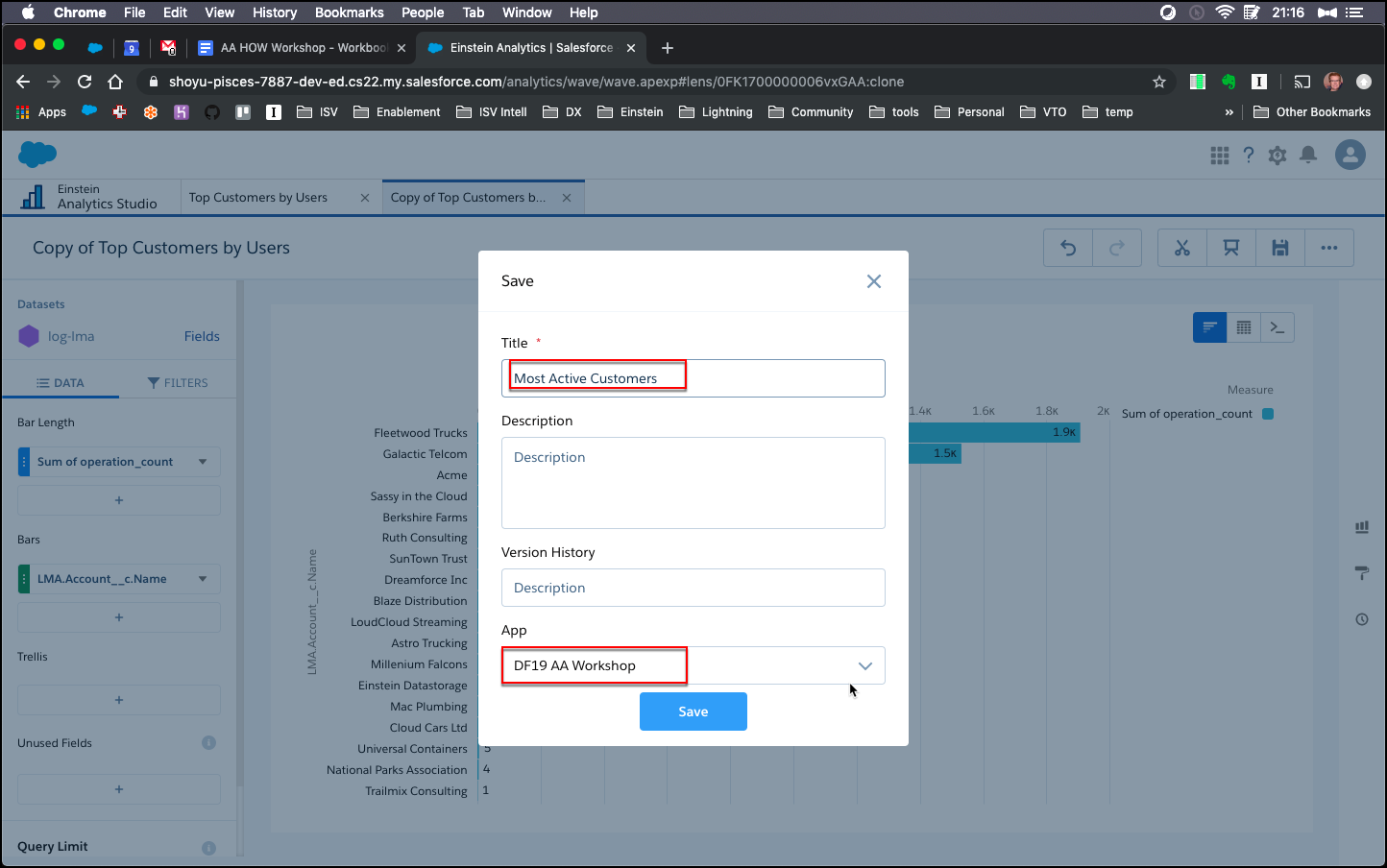Open the history clock icon
Image resolution: width=1387 pixels, height=868 pixels.
pos(1362,619)
